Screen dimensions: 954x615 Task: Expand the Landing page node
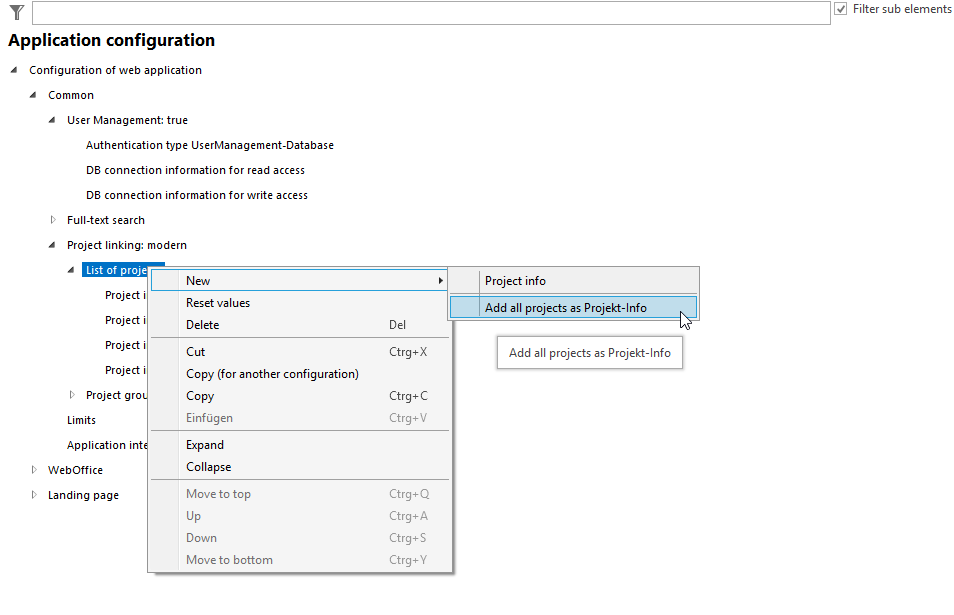(33, 495)
